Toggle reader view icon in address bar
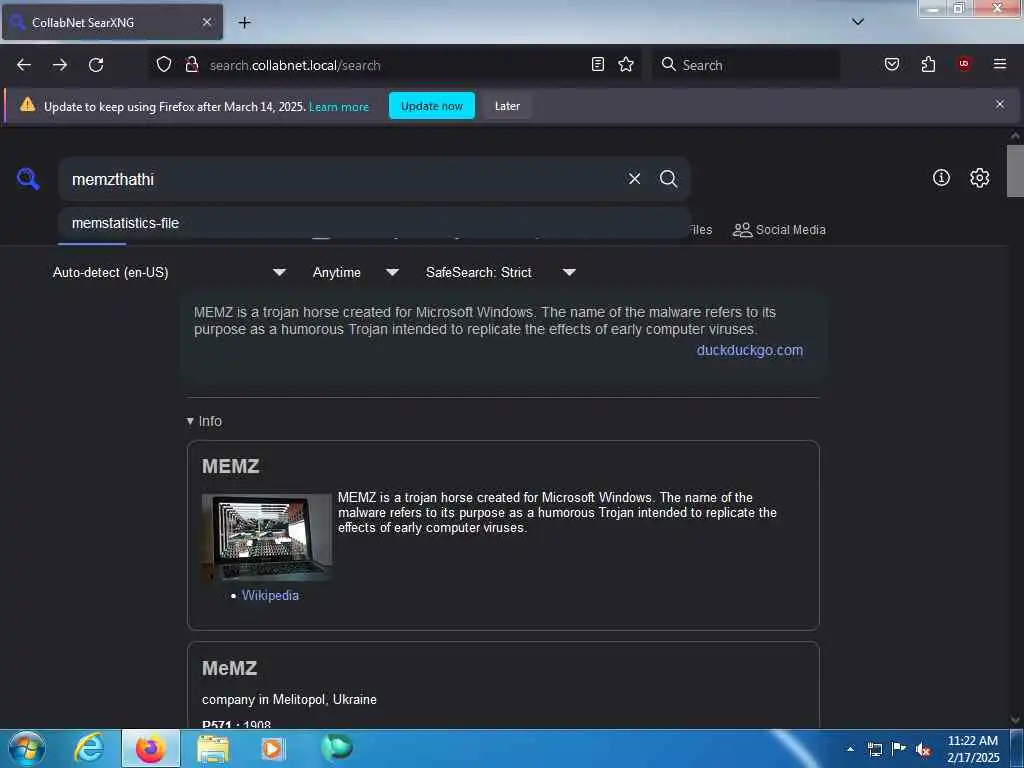This screenshot has height=768, width=1024. 598,64
